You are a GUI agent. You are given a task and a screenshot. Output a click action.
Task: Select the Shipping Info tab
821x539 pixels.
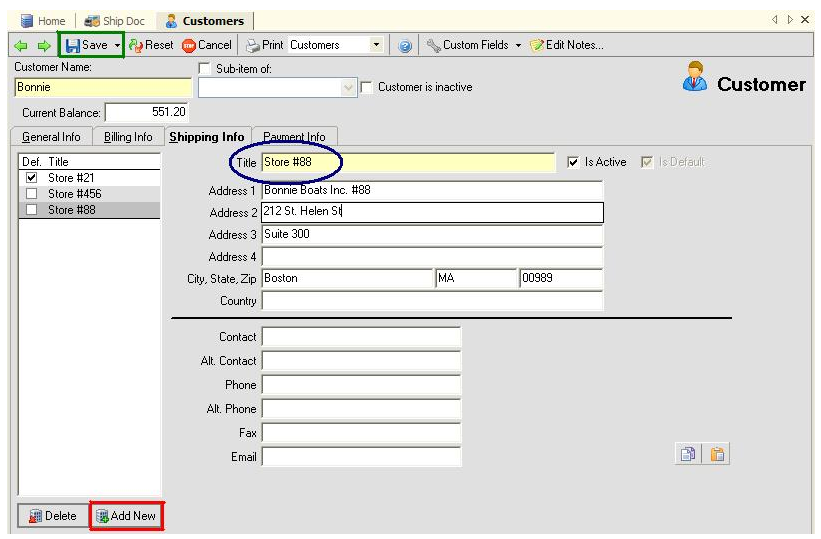coord(207,137)
